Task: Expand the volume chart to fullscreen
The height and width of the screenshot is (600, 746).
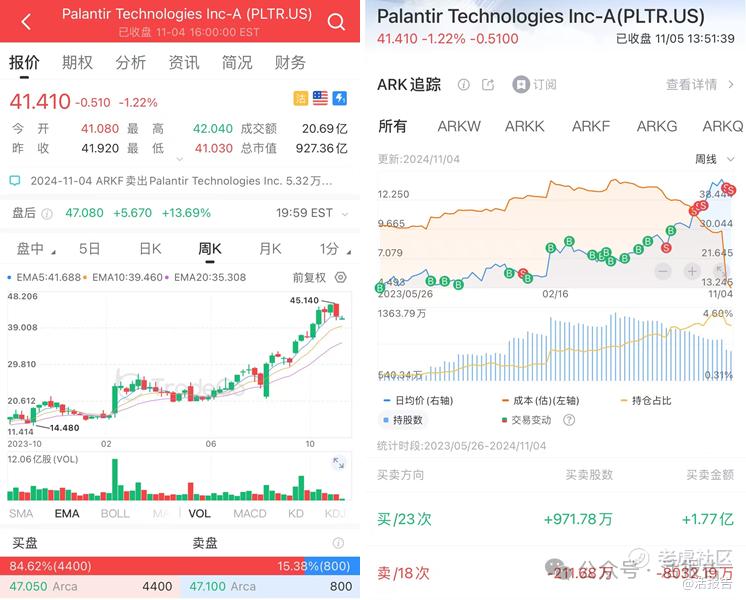Action: pyautogui.click(x=338, y=462)
